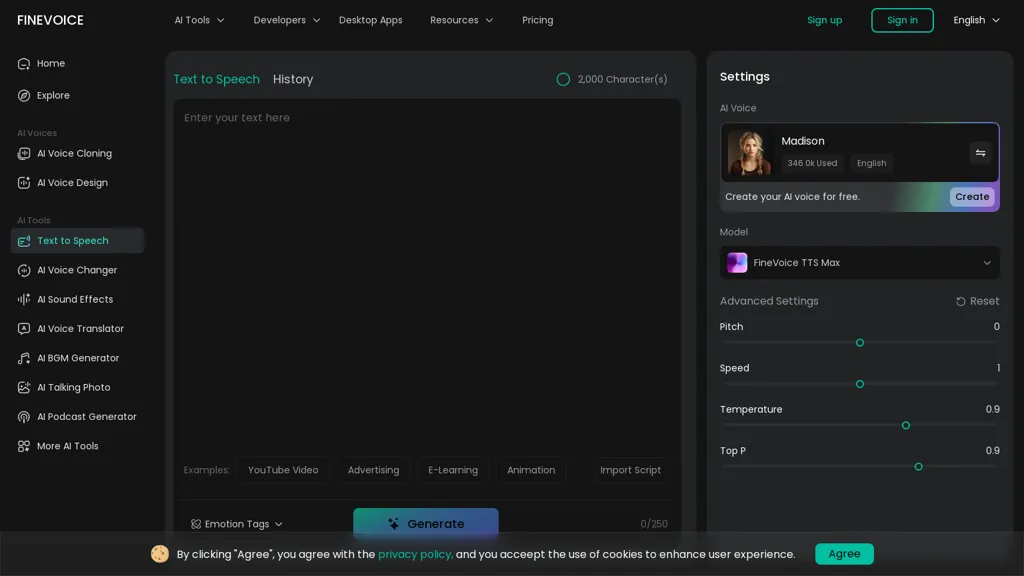Load the Advertising example
The image size is (1024, 576).
(373, 470)
